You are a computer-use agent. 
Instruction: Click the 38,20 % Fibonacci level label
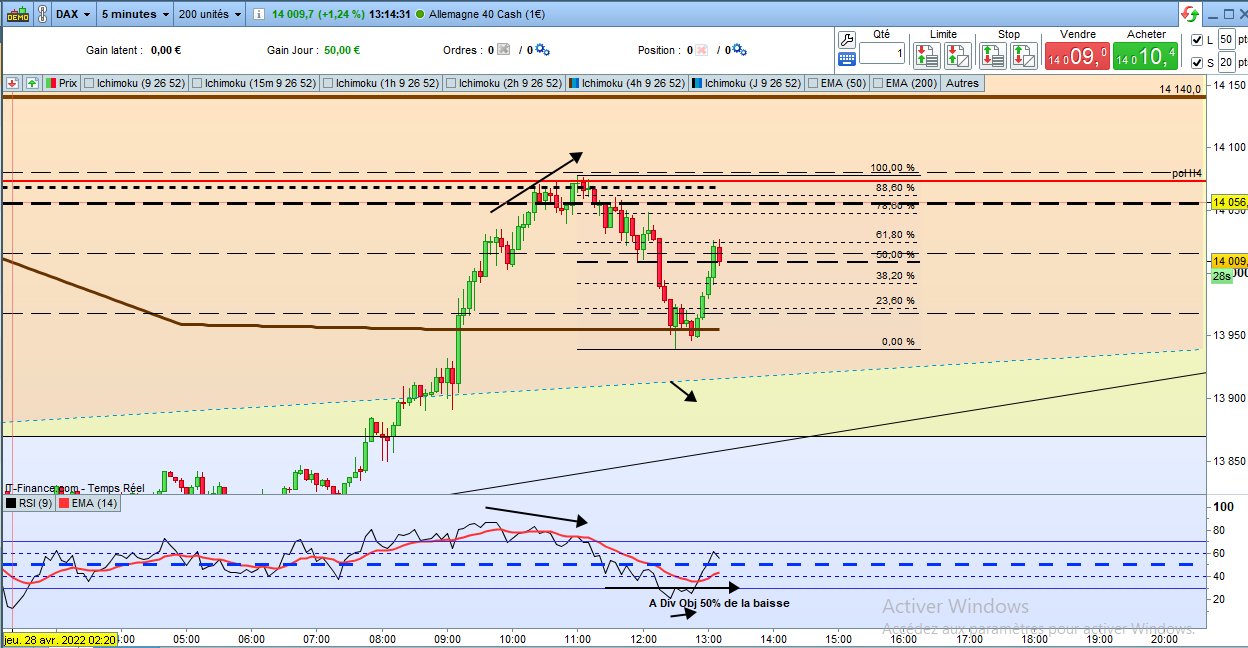point(895,275)
